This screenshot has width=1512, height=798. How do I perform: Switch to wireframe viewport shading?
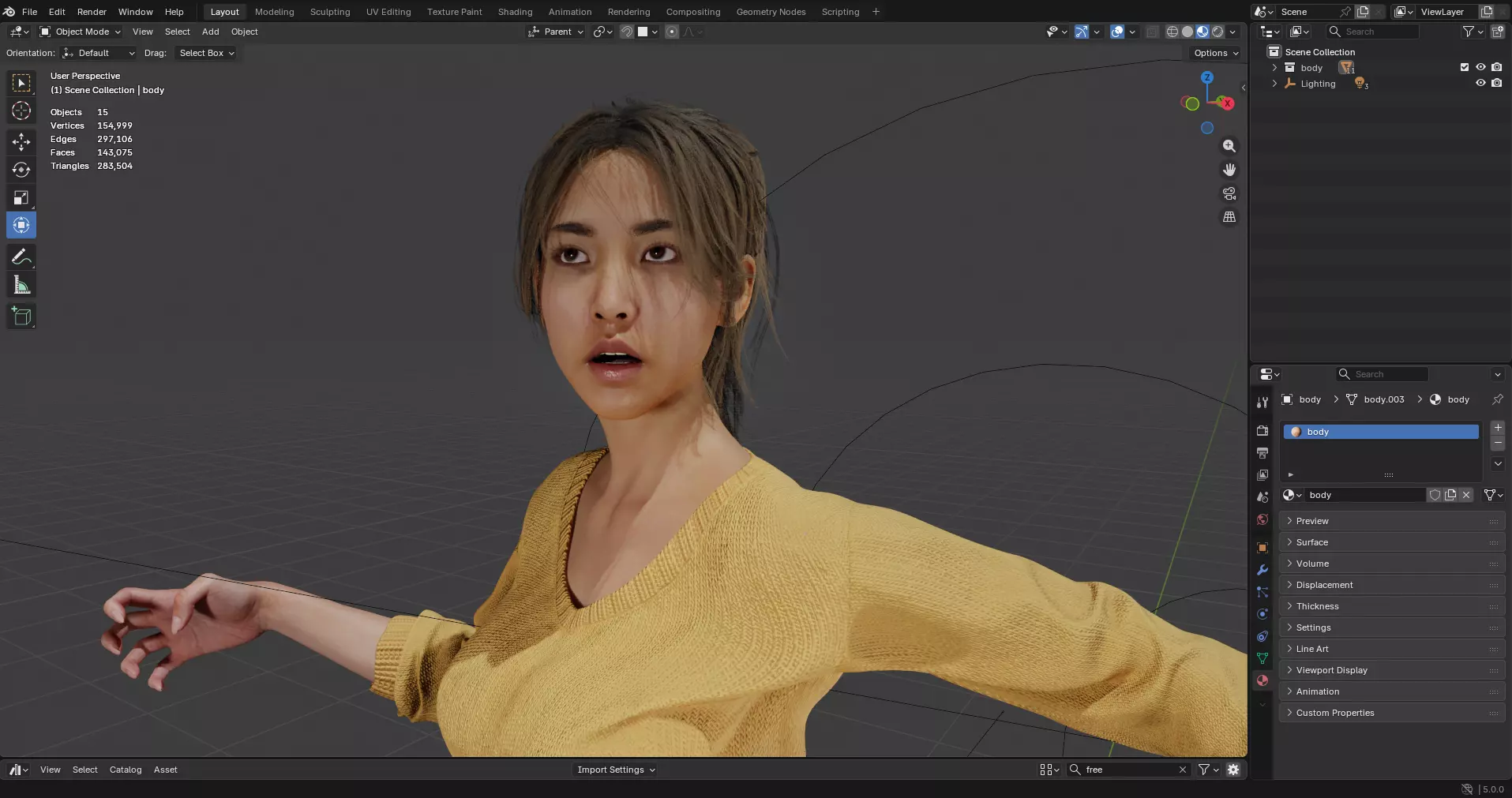pos(1172,32)
